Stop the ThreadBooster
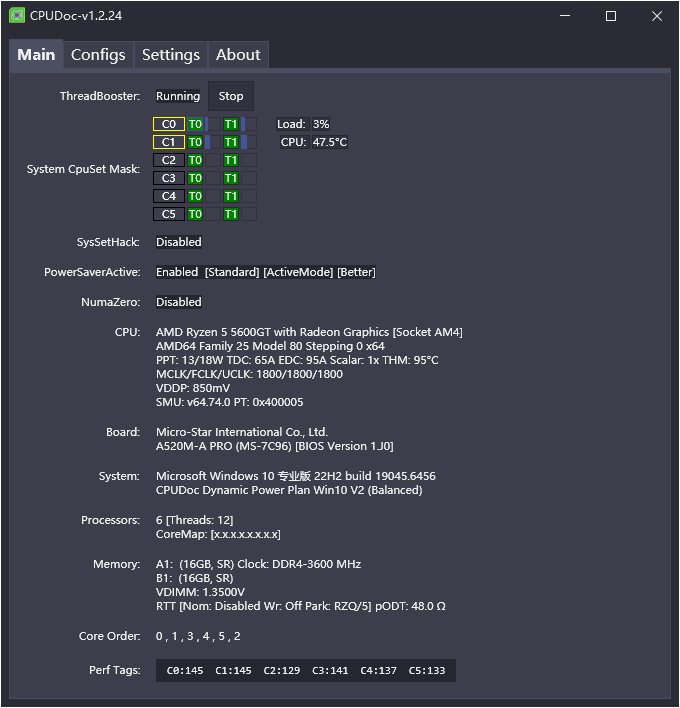The image size is (680, 708). 231,96
